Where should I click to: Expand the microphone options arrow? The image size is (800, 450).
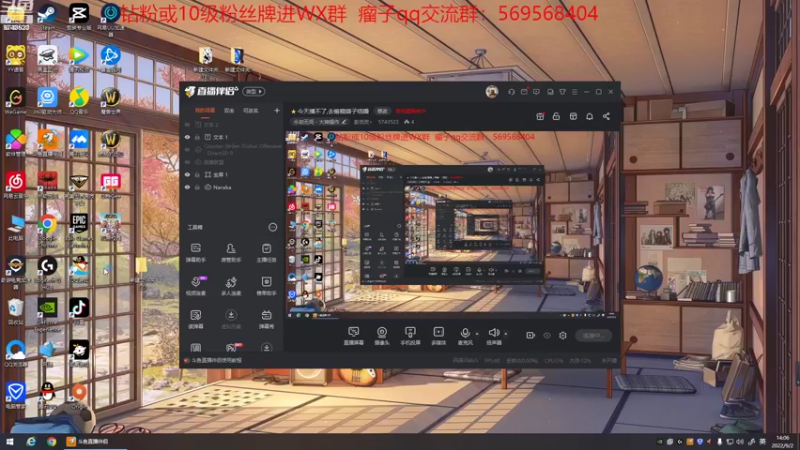[477, 334]
